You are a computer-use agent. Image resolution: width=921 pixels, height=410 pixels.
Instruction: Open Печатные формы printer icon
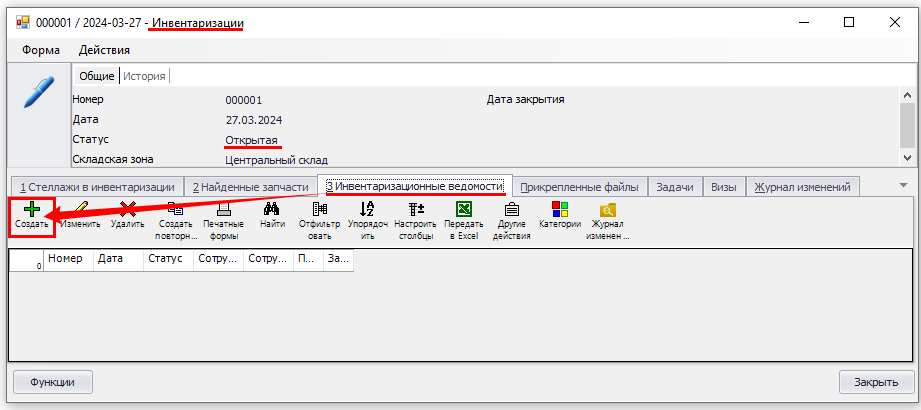click(x=224, y=210)
